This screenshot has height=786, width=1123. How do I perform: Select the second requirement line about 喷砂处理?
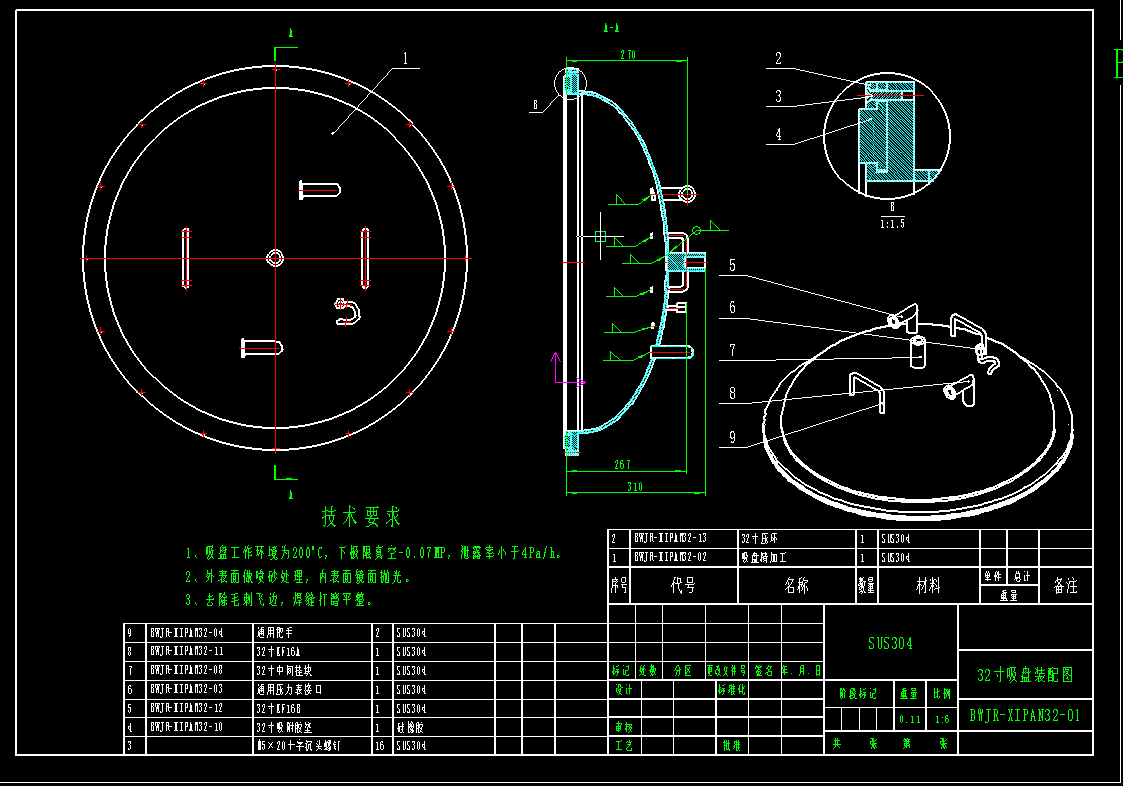pyautogui.click(x=298, y=577)
